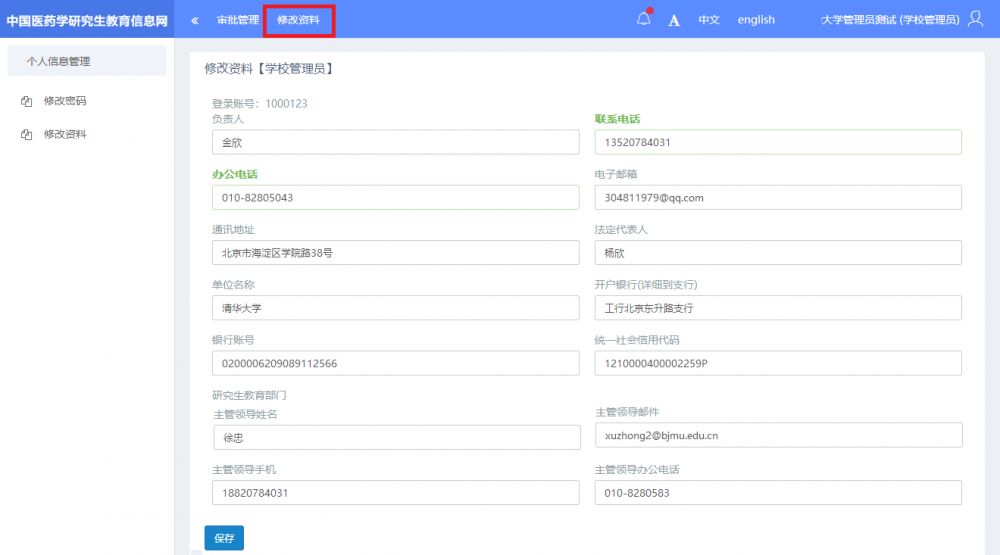
Task: Click into the 银行账号 field
Action: point(395,363)
